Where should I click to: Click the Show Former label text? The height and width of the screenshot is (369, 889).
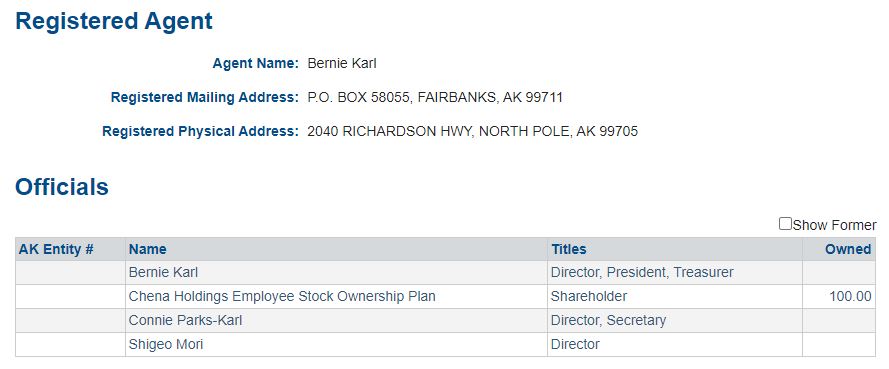click(835, 225)
